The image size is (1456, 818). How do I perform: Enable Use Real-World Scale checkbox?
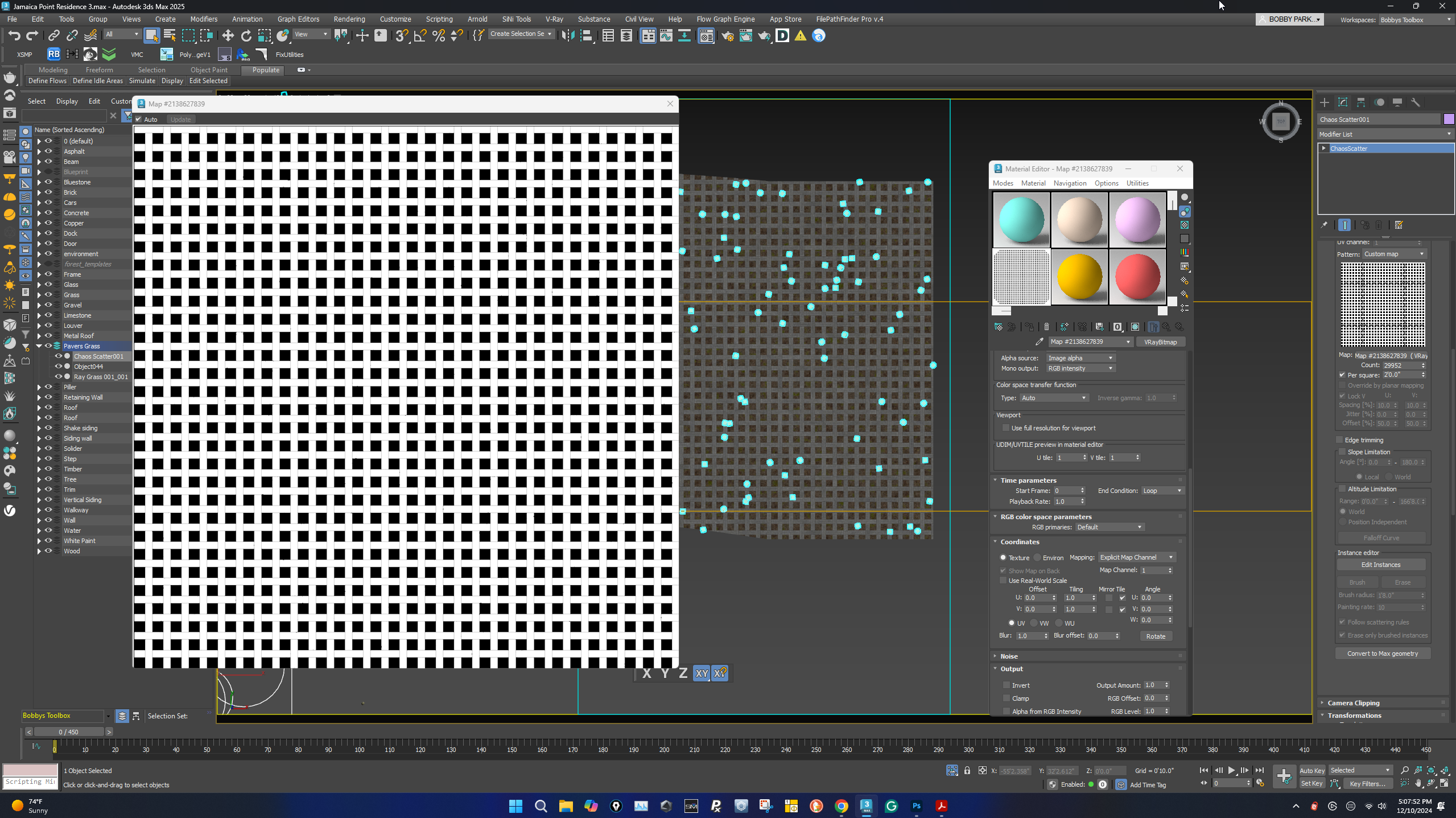pos(1003,581)
